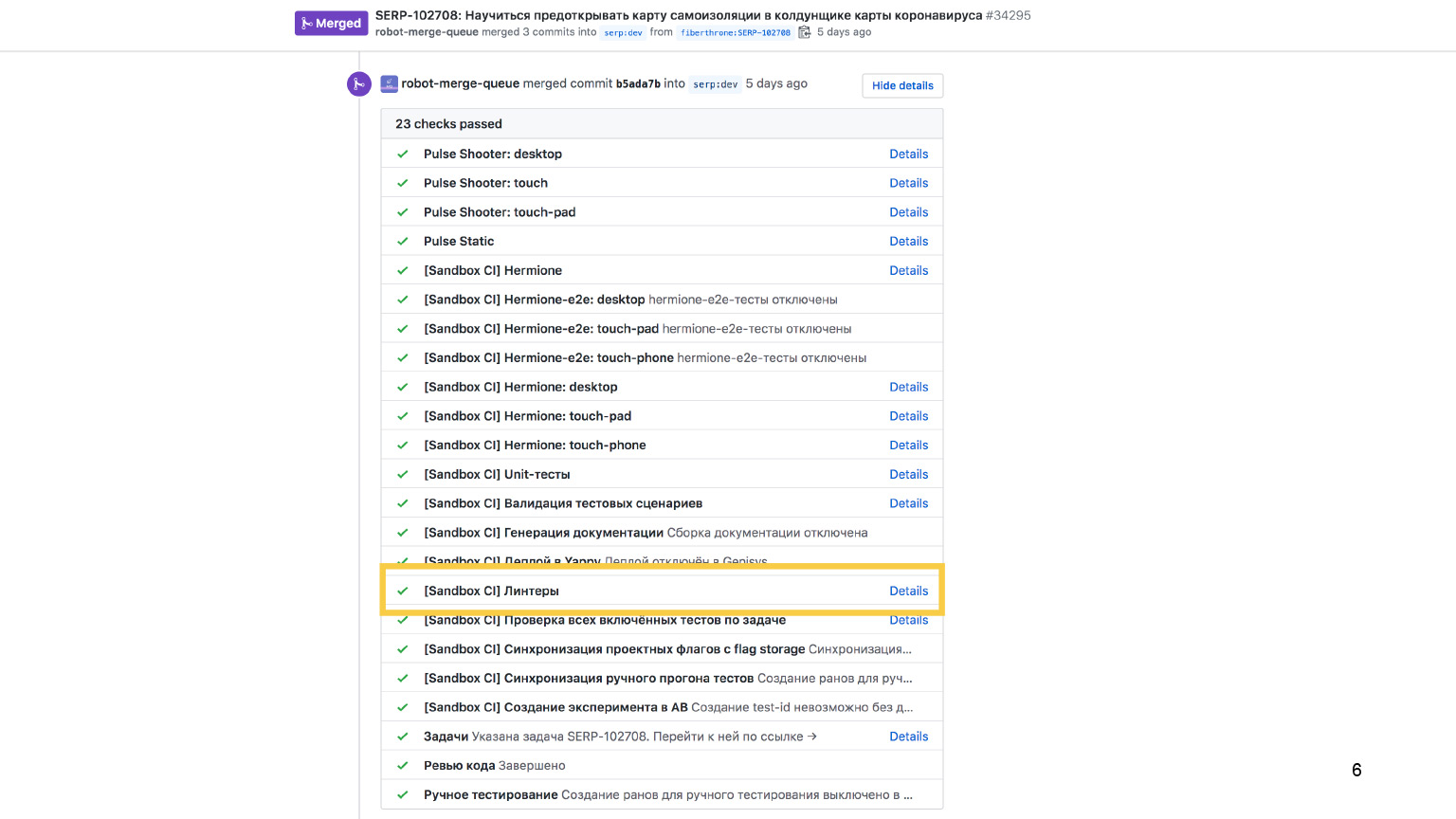This screenshot has height=819, width=1456.
Task: Click the purple Merged status badge
Action: (331, 24)
